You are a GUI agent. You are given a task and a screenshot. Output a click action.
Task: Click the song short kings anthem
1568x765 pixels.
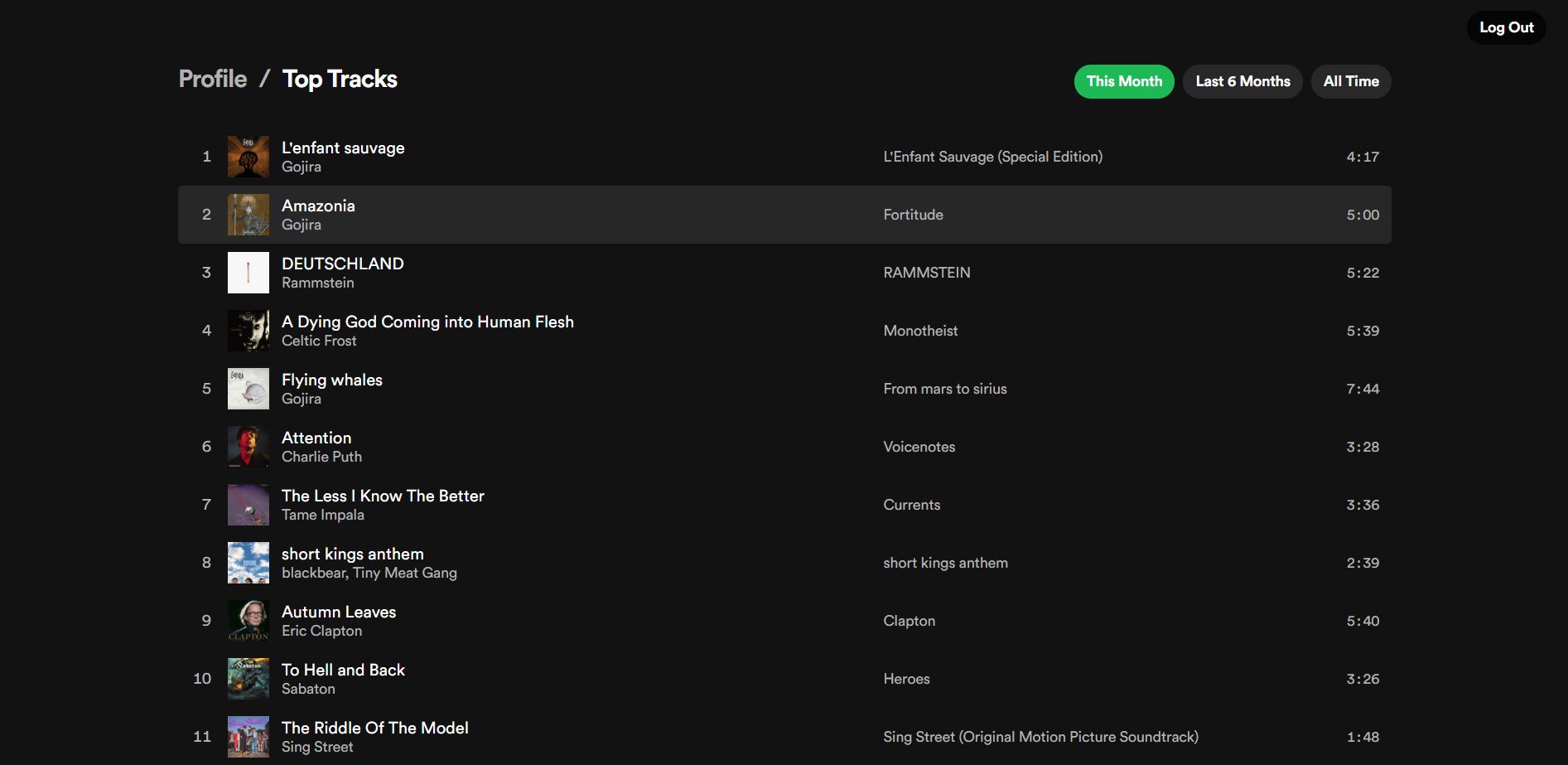coord(352,554)
